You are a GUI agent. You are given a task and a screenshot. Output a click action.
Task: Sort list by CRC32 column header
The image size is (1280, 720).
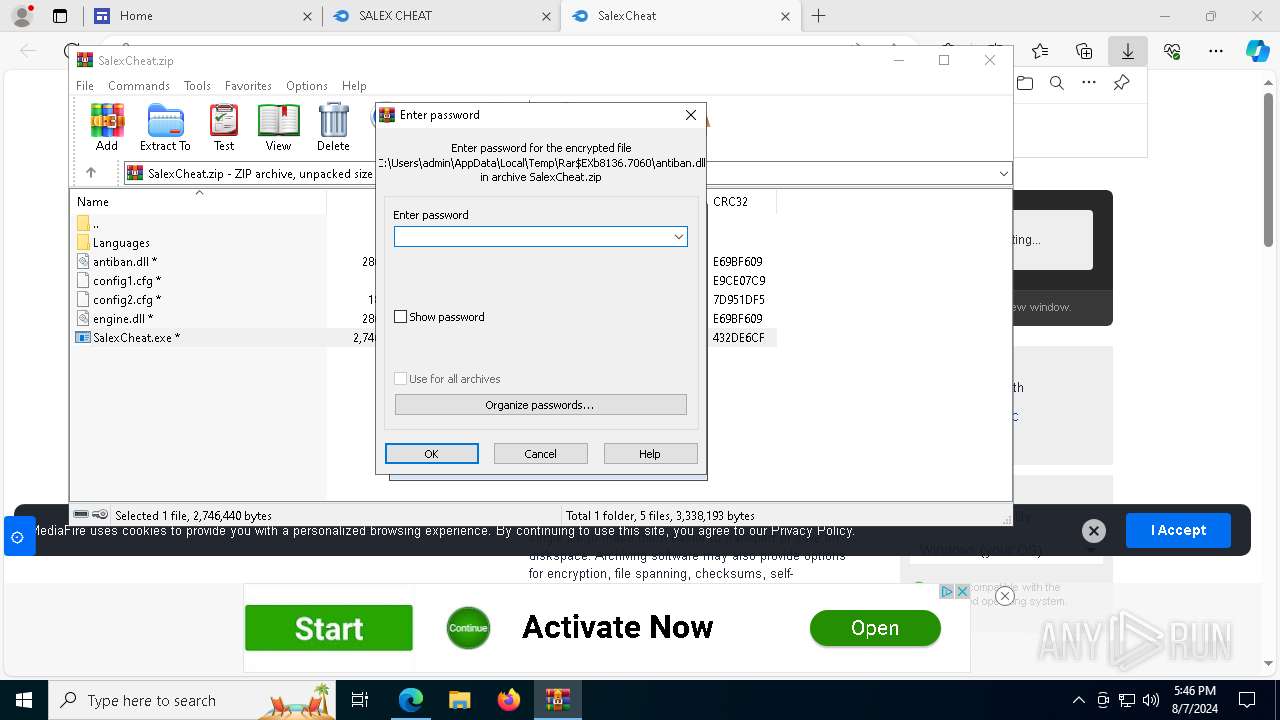tap(730, 201)
